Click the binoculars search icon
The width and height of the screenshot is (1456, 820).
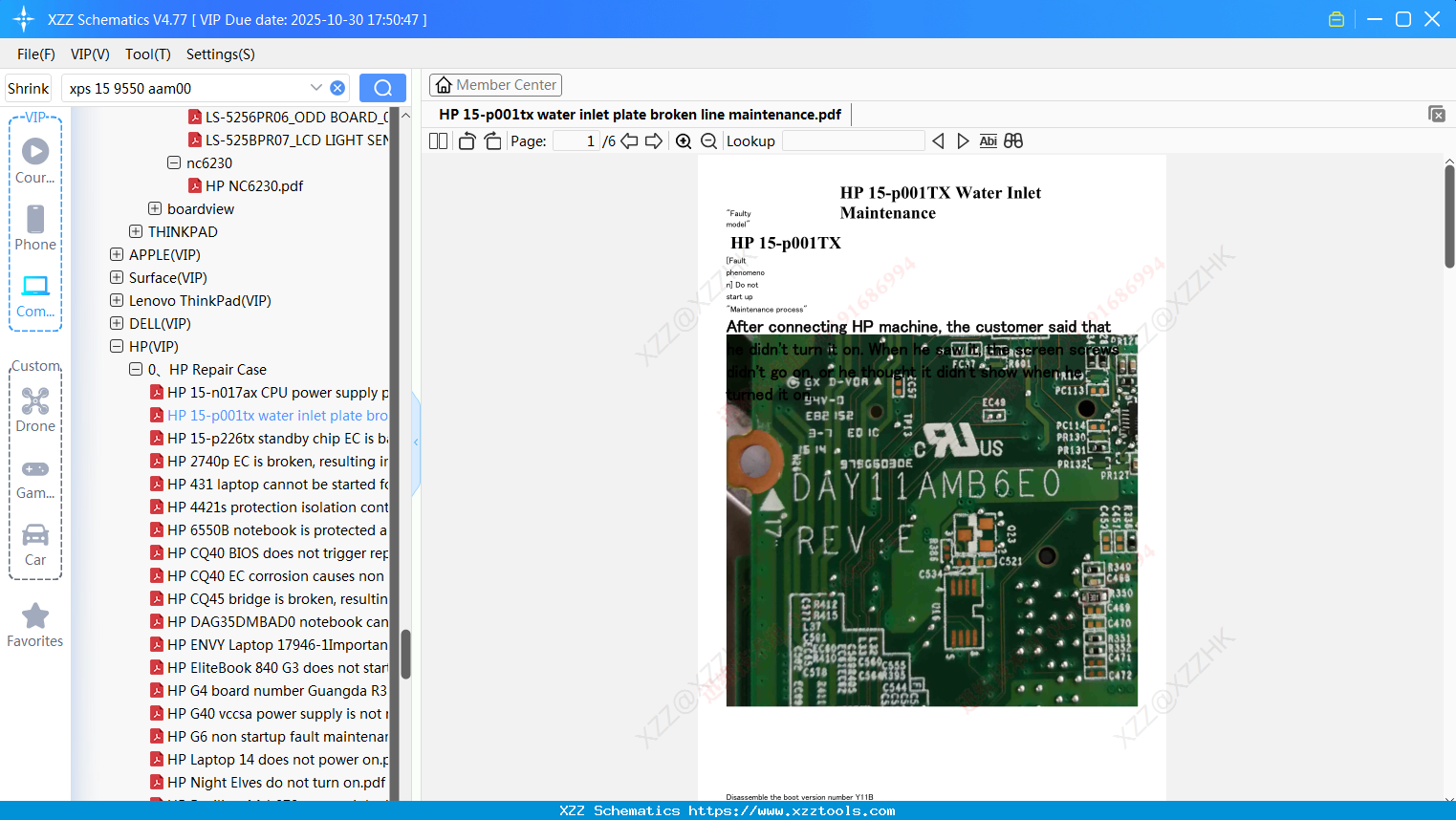(x=1013, y=140)
